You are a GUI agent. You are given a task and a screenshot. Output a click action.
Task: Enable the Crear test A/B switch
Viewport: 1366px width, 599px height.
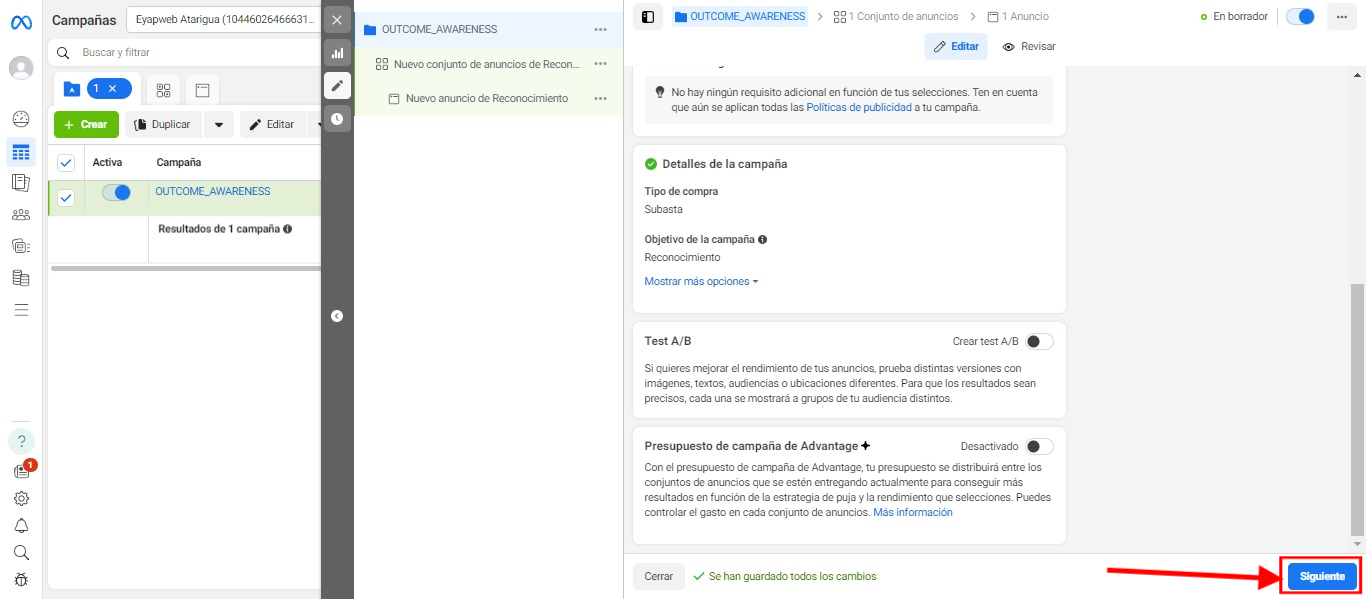(x=1039, y=342)
